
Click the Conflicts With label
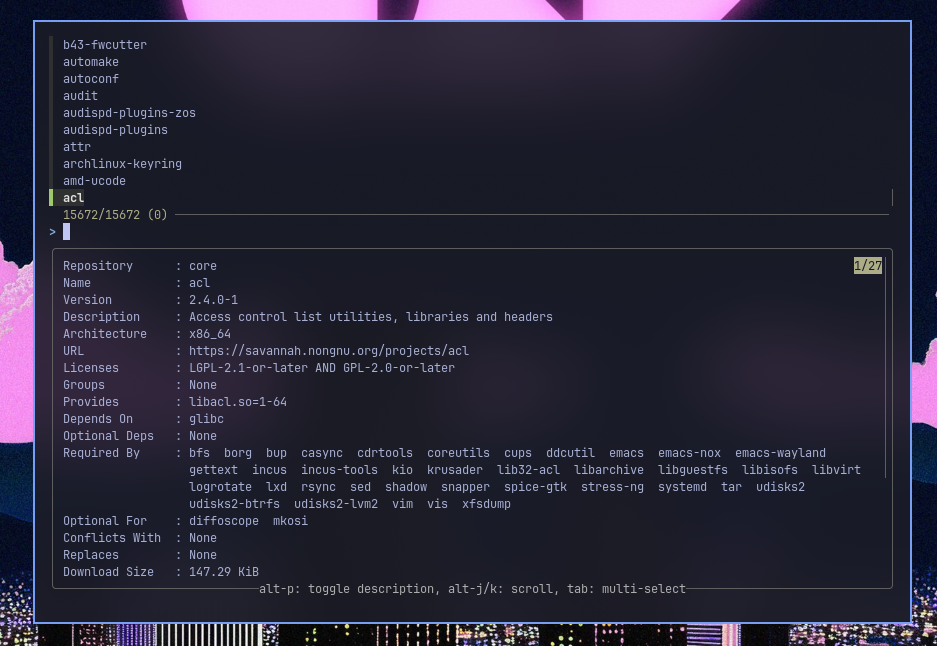click(112, 538)
